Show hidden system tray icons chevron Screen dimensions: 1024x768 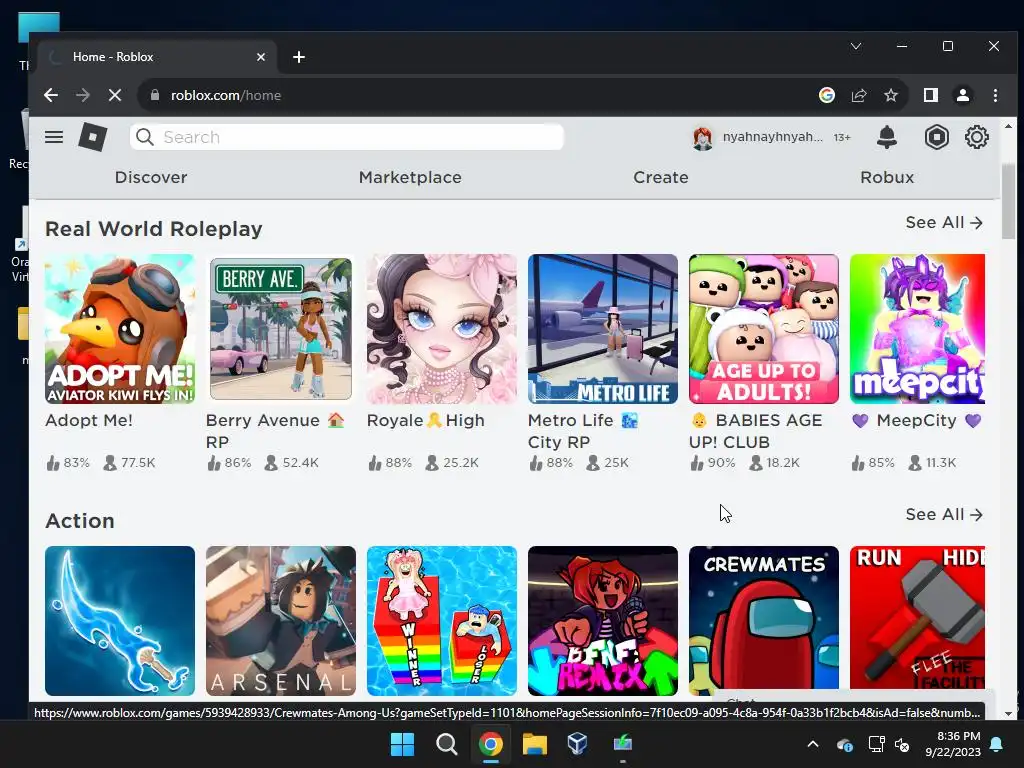813,744
